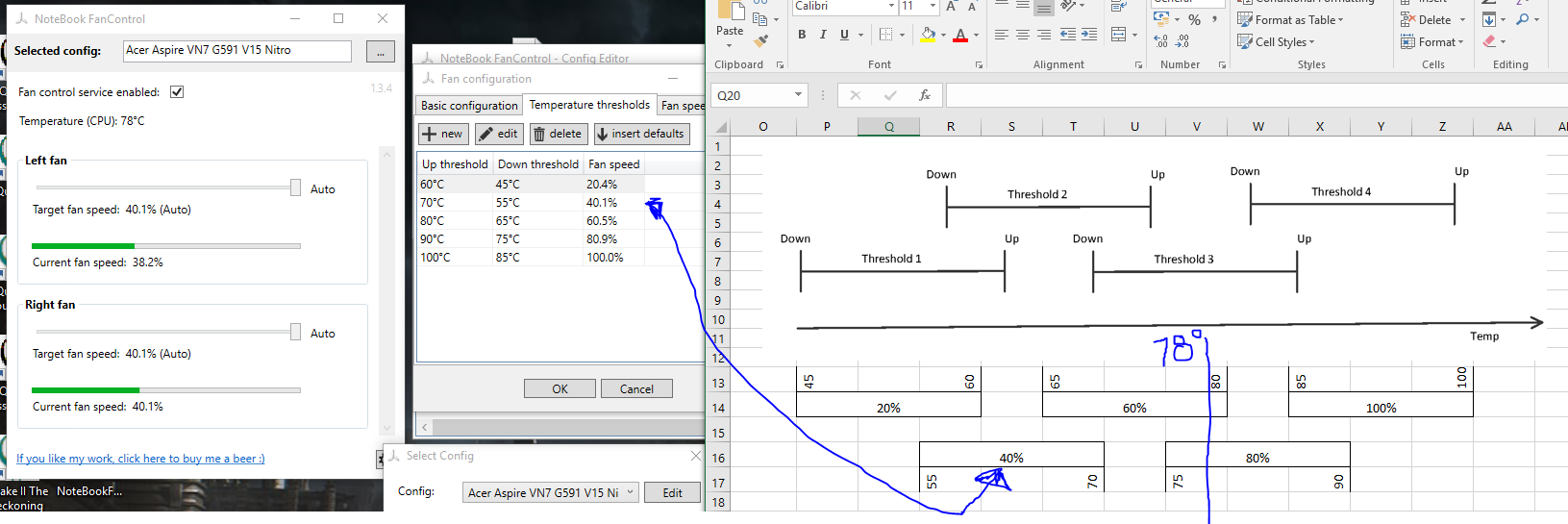This screenshot has width=1568, height=524.
Task: Click Cancel in the Fan configuration dialog
Action: coord(636,388)
